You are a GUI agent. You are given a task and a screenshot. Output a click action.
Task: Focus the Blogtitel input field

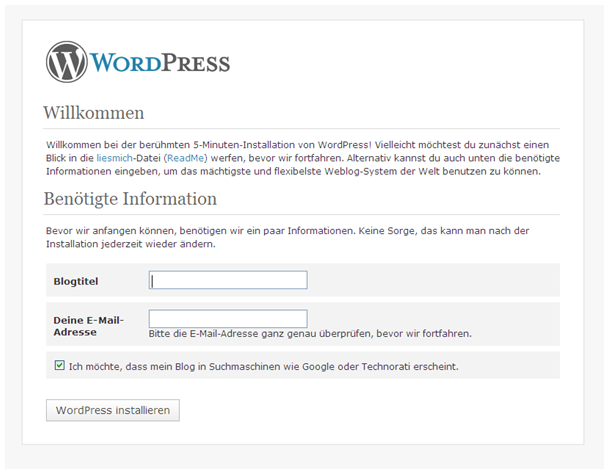(x=228, y=280)
